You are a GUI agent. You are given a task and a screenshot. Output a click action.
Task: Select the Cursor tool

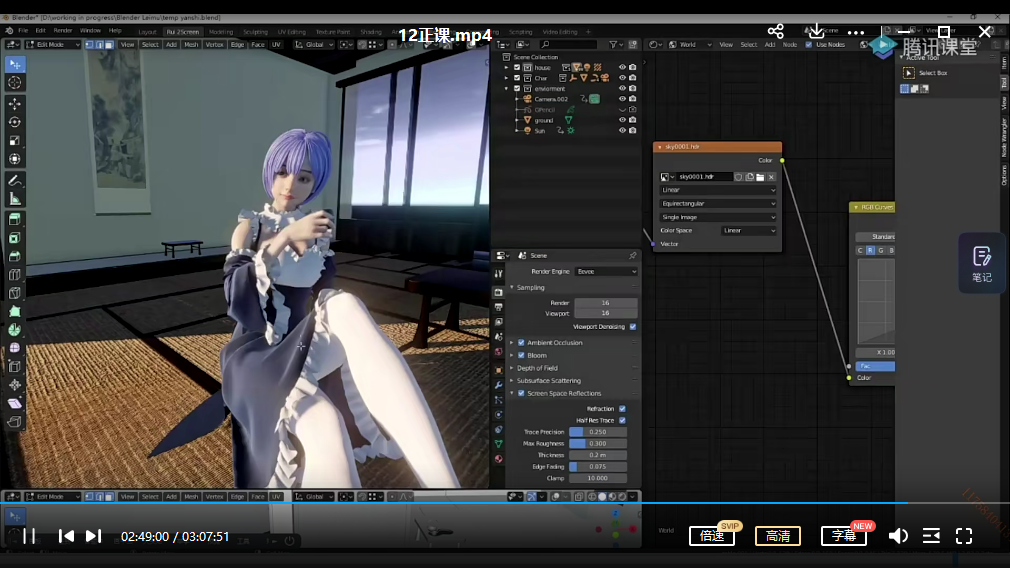point(15,82)
